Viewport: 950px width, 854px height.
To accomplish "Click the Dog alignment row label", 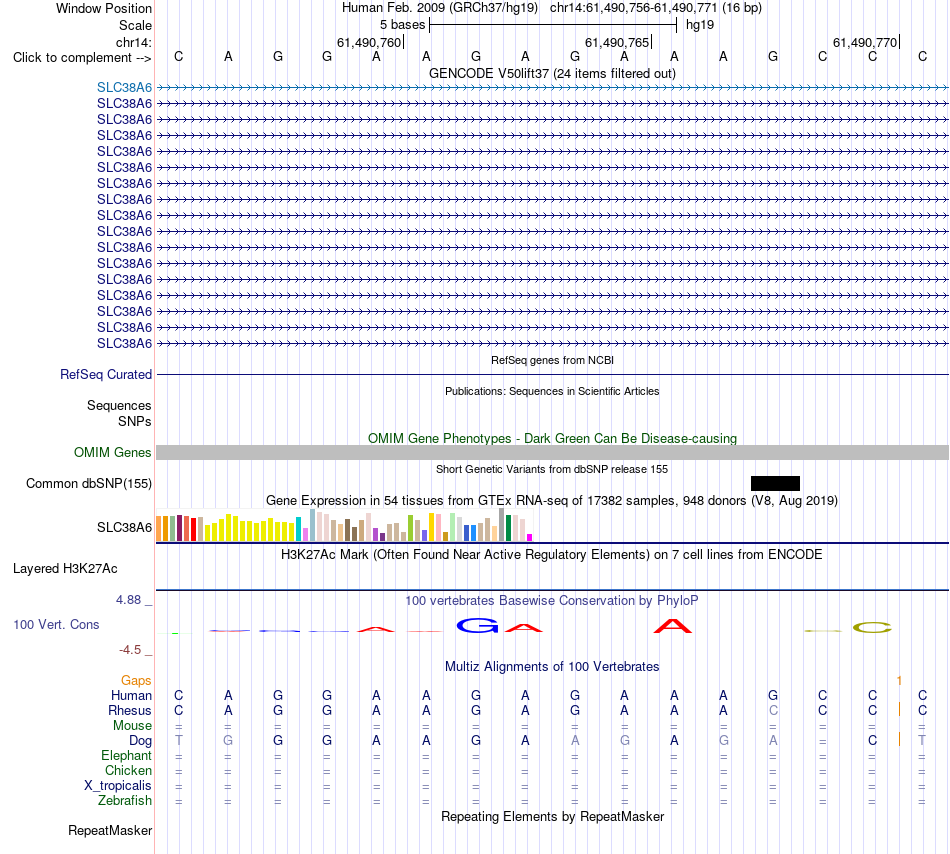I will (140, 740).
